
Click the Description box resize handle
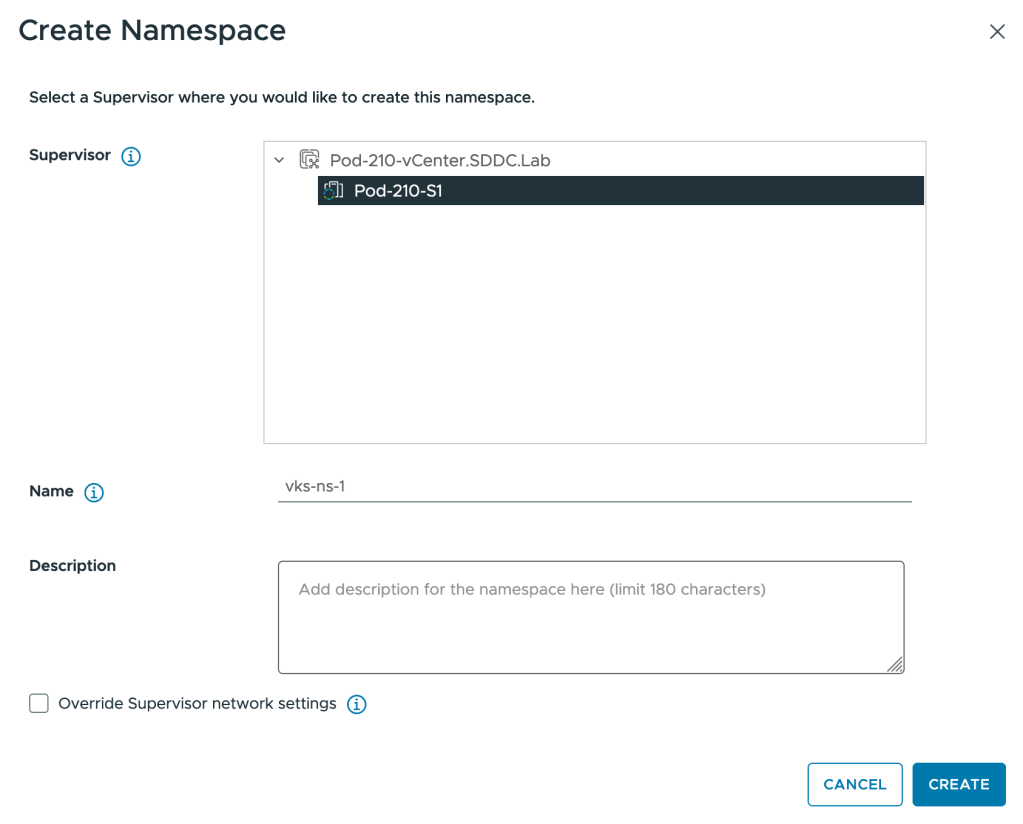pos(895,665)
